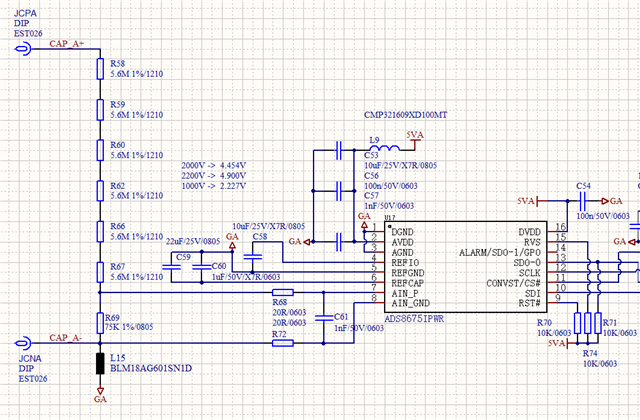Click the REFCAP pin label

(407, 283)
